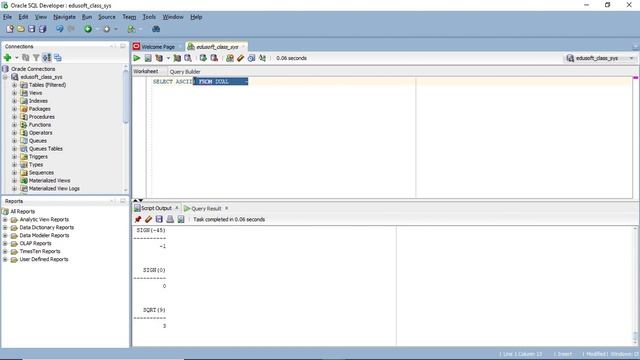Click the Forward navigation icon
Image resolution: width=640 pixels, height=360 pixels.
pos(107,29)
